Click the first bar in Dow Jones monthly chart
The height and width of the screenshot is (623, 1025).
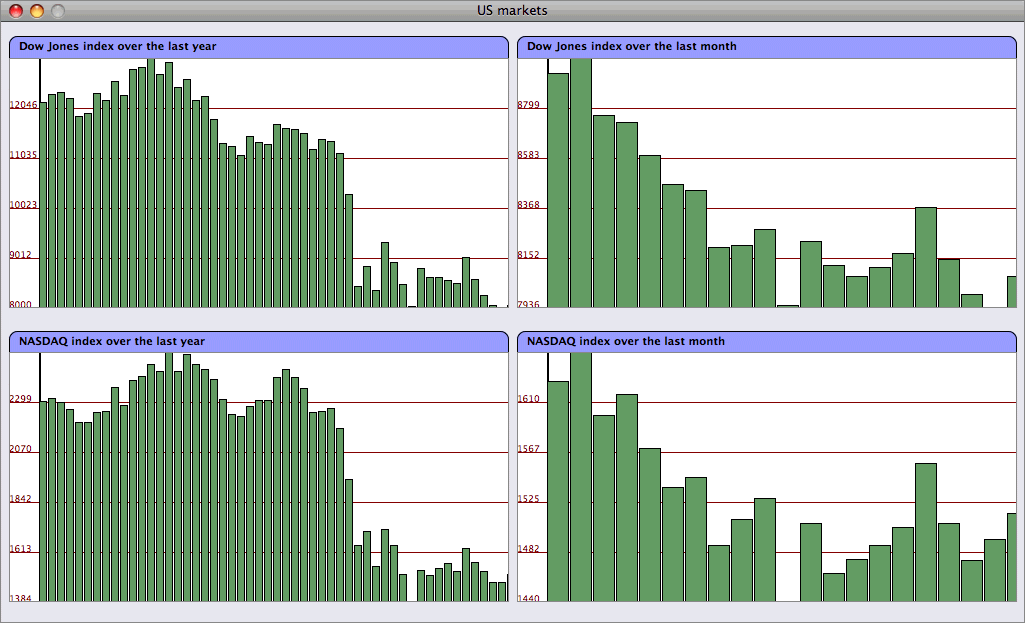558,190
